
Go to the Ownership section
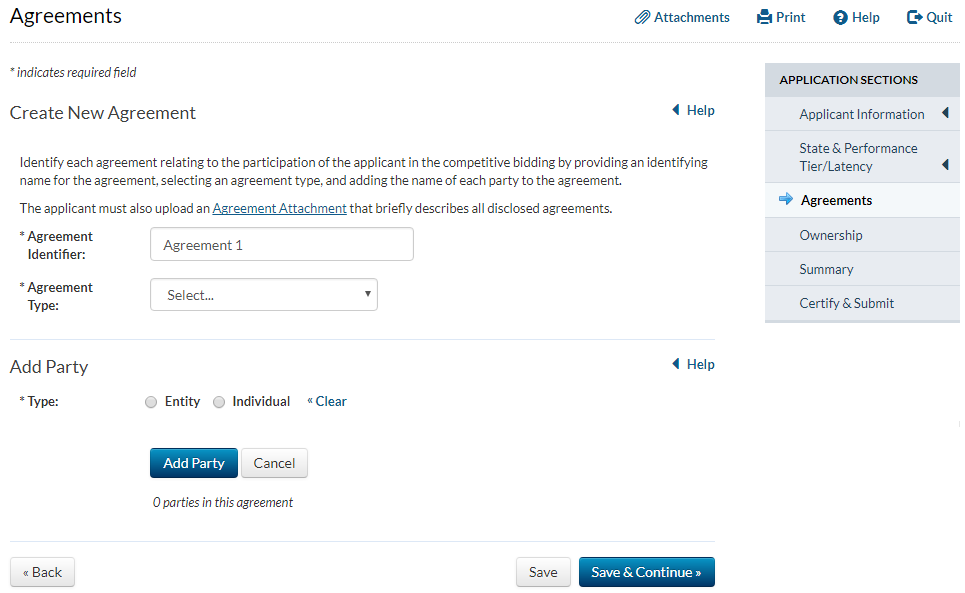tap(830, 235)
